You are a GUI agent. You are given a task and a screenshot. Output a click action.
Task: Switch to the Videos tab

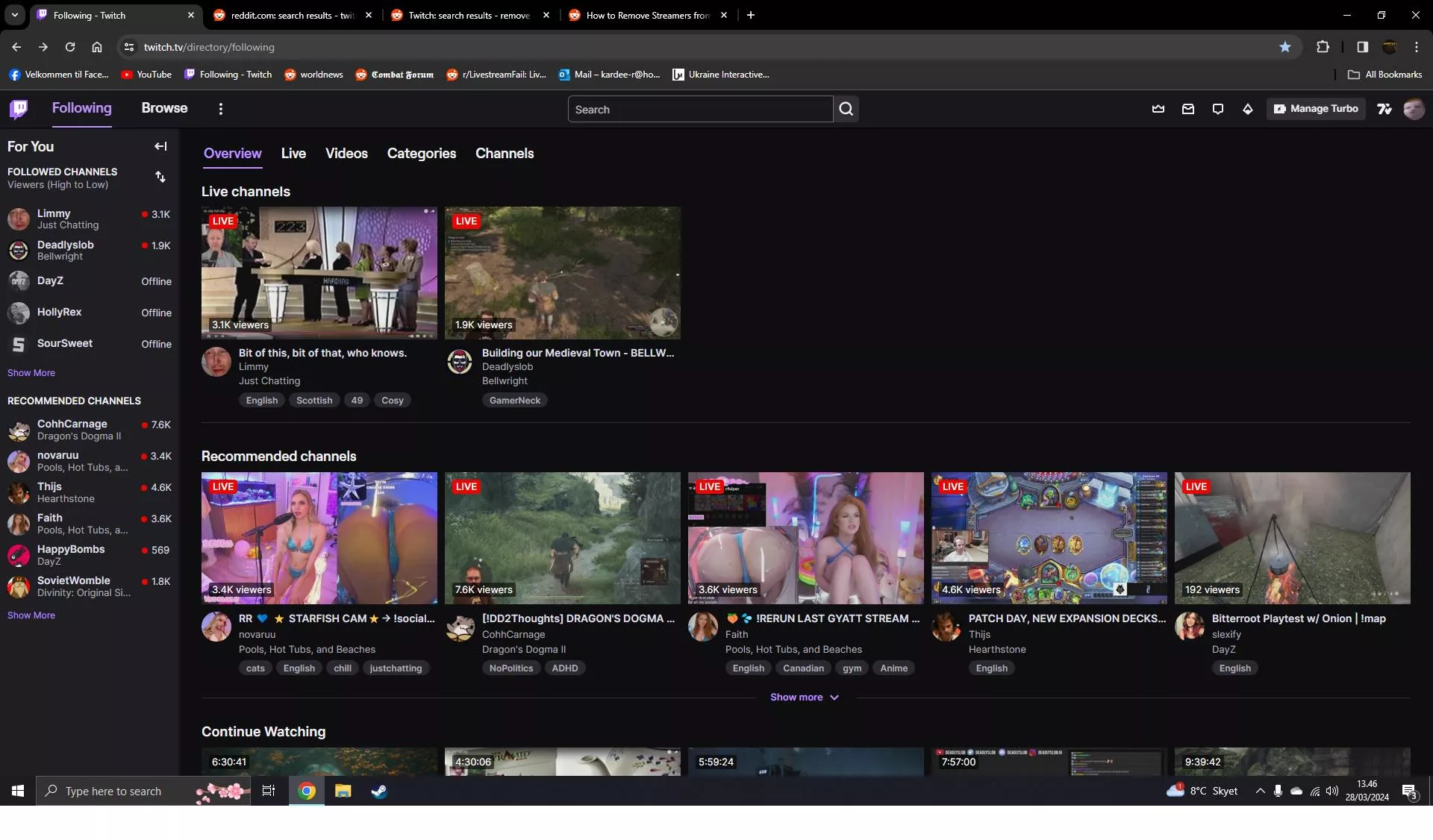346,153
